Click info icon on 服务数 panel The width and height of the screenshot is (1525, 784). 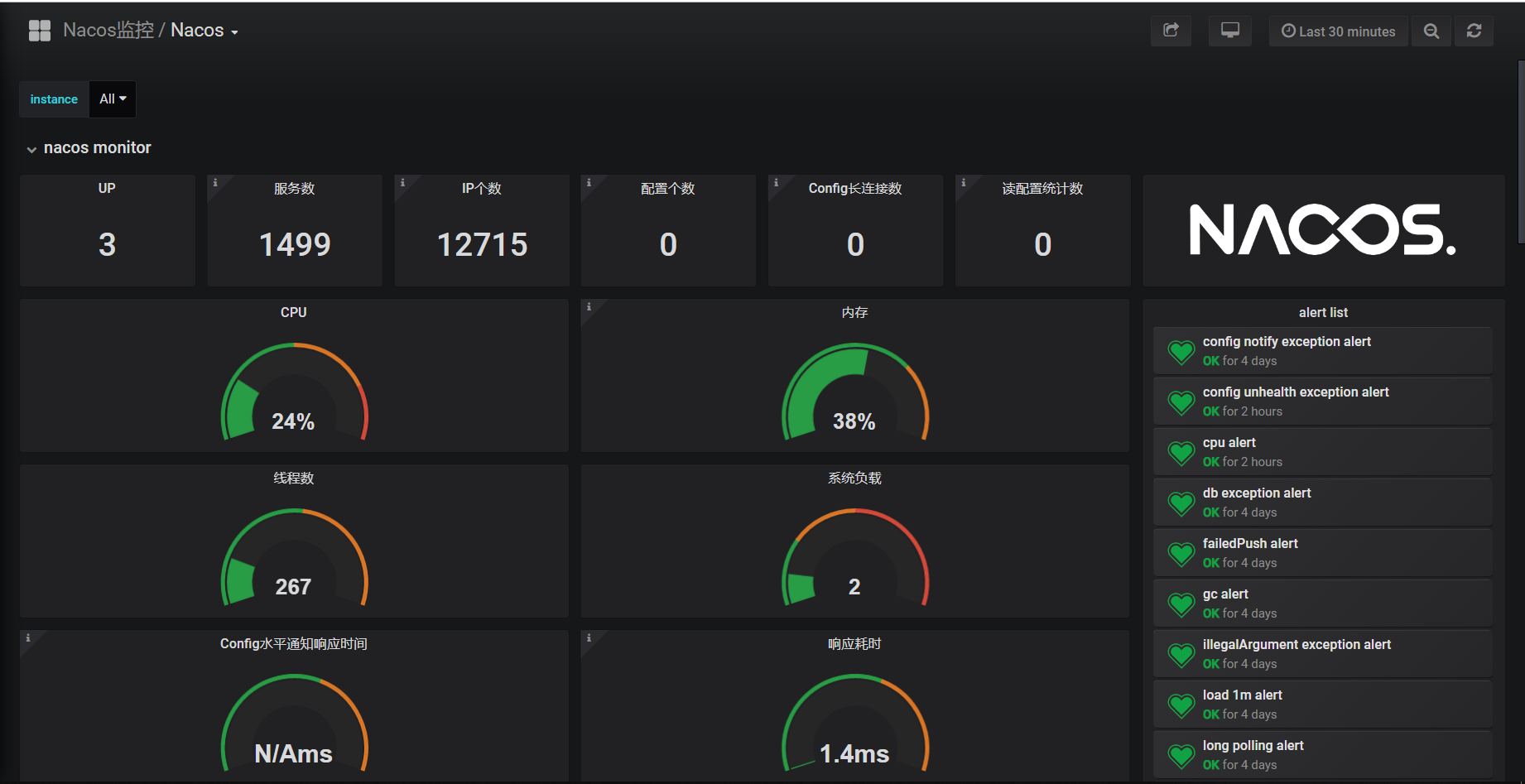coord(215,182)
